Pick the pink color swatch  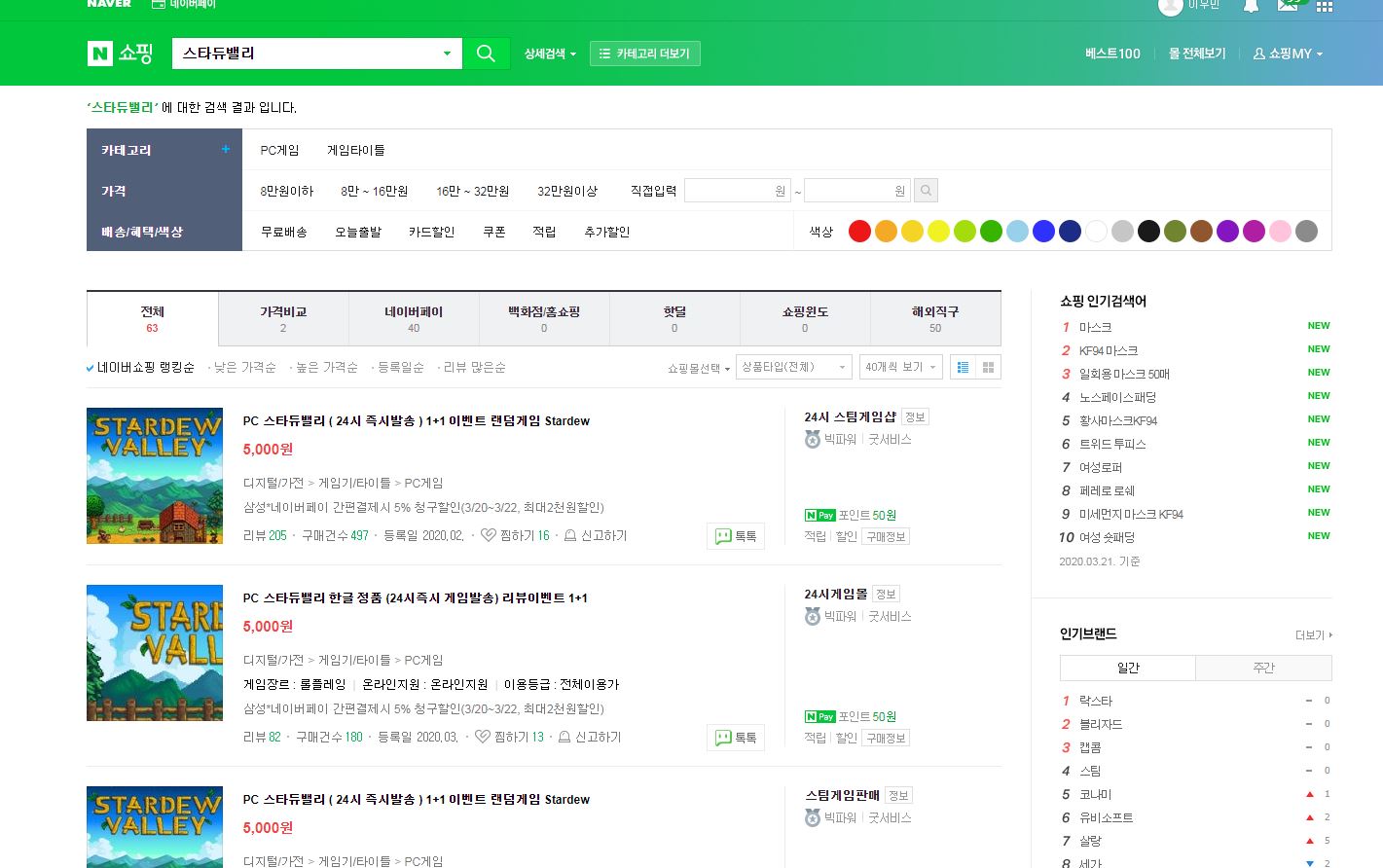pyautogui.click(x=1280, y=231)
